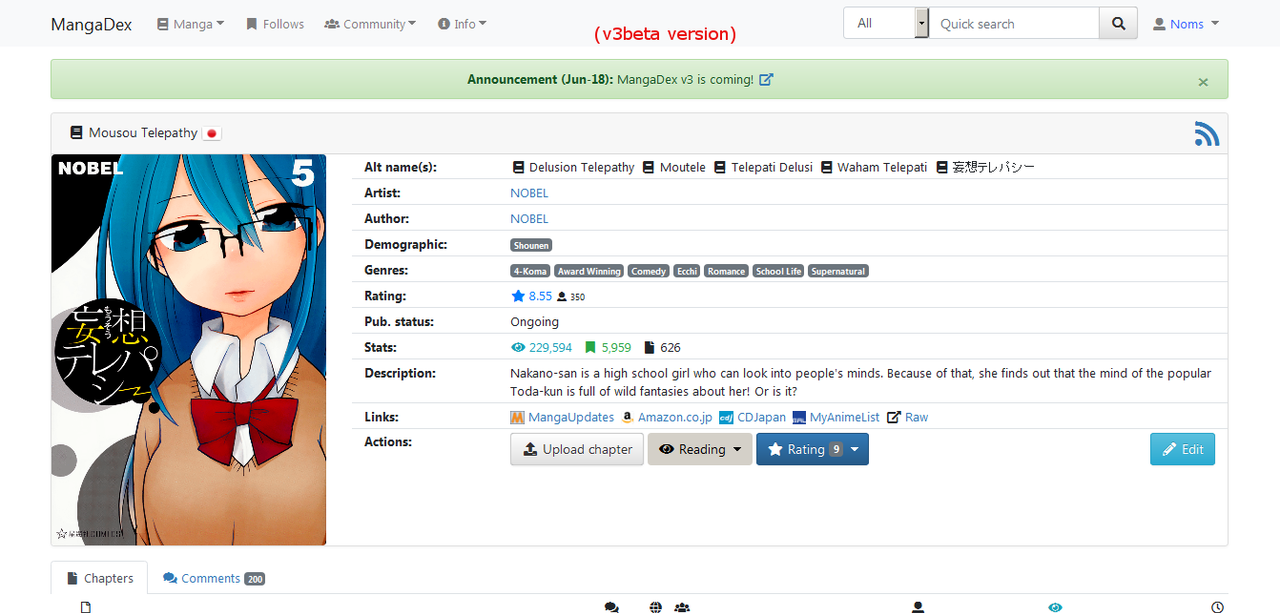Viewport: 1280px width, 613px height.
Task: Click the Supernatural genre tag
Action: [838, 271]
